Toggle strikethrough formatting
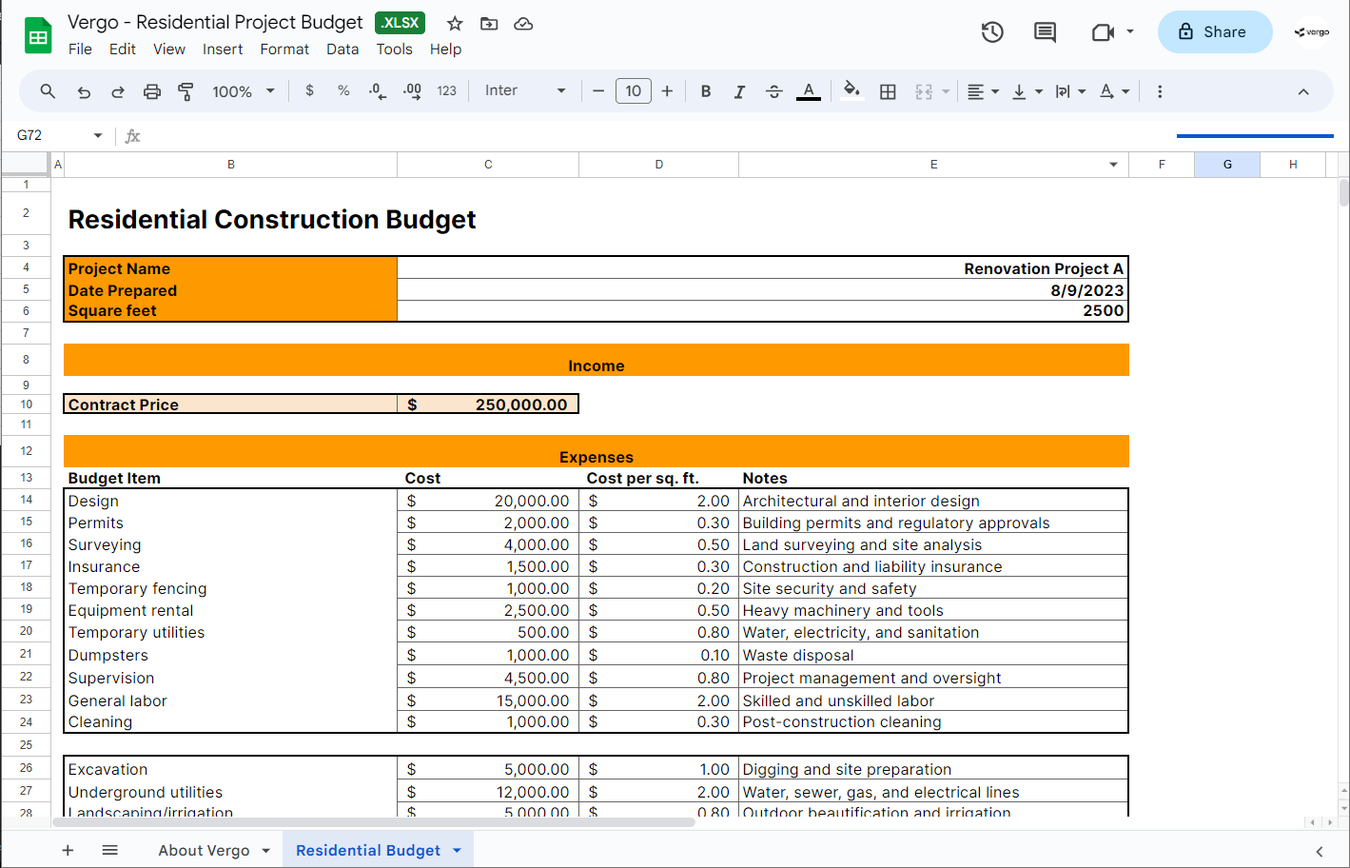This screenshot has width=1350, height=868. click(x=773, y=91)
